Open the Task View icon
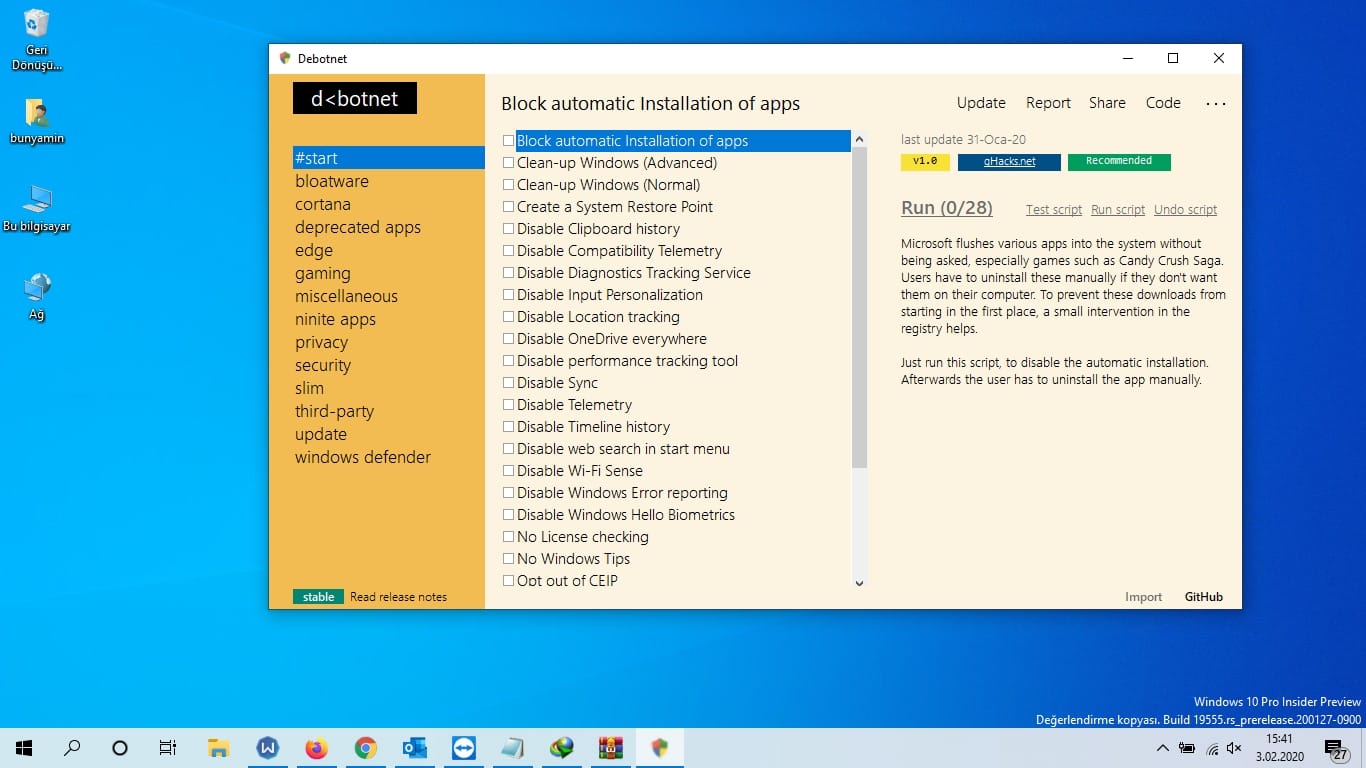Viewport: 1366px width, 768px height. pyautogui.click(x=168, y=748)
